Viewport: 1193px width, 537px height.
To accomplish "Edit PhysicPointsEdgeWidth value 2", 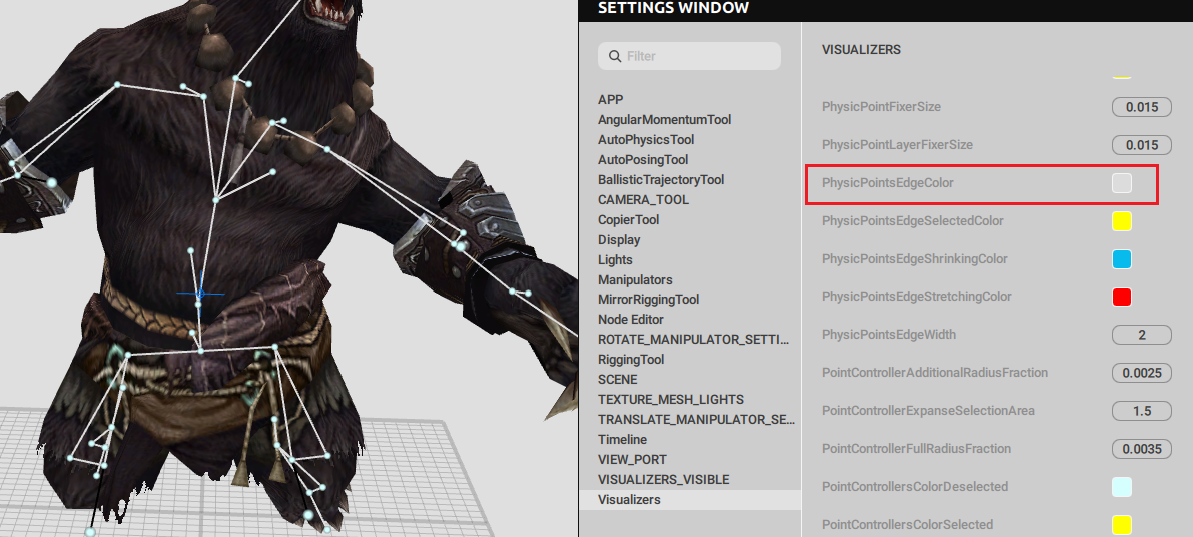I will (x=1141, y=335).
